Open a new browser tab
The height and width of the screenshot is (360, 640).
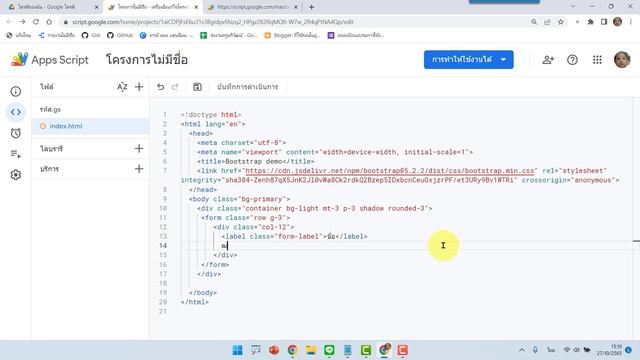click(311, 7)
